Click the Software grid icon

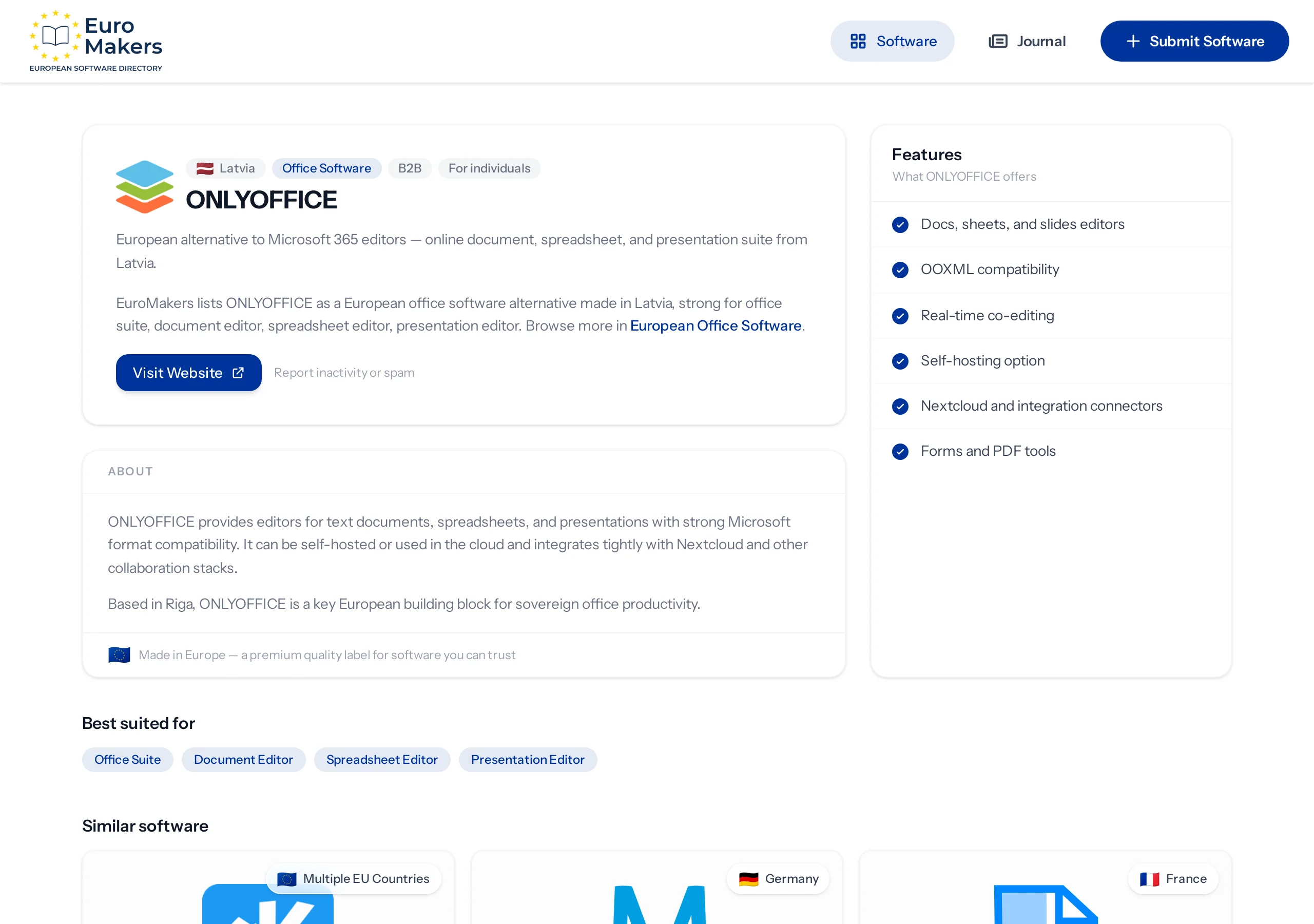pyautogui.click(x=858, y=41)
